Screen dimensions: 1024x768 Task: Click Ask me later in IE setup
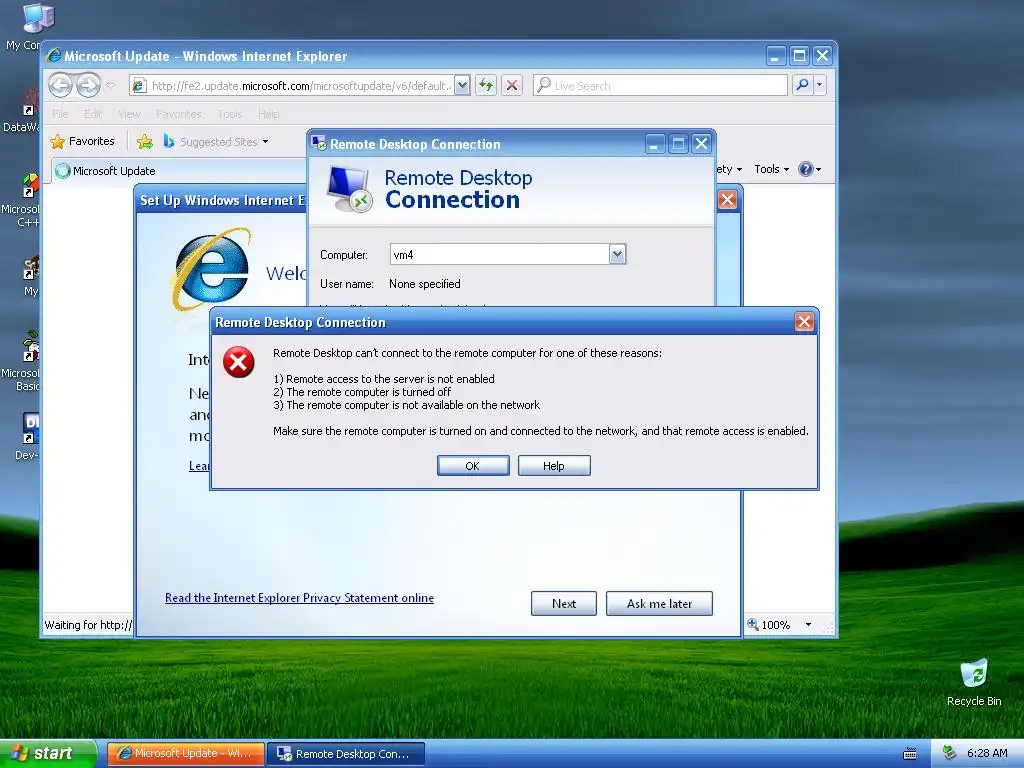click(659, 603)
